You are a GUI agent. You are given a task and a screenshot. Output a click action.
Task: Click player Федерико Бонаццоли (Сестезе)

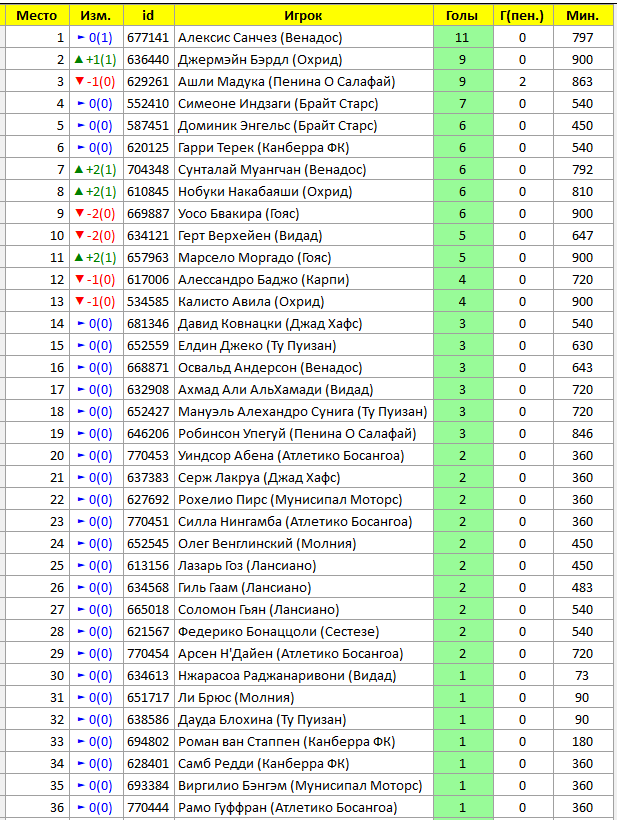point(279,631)
